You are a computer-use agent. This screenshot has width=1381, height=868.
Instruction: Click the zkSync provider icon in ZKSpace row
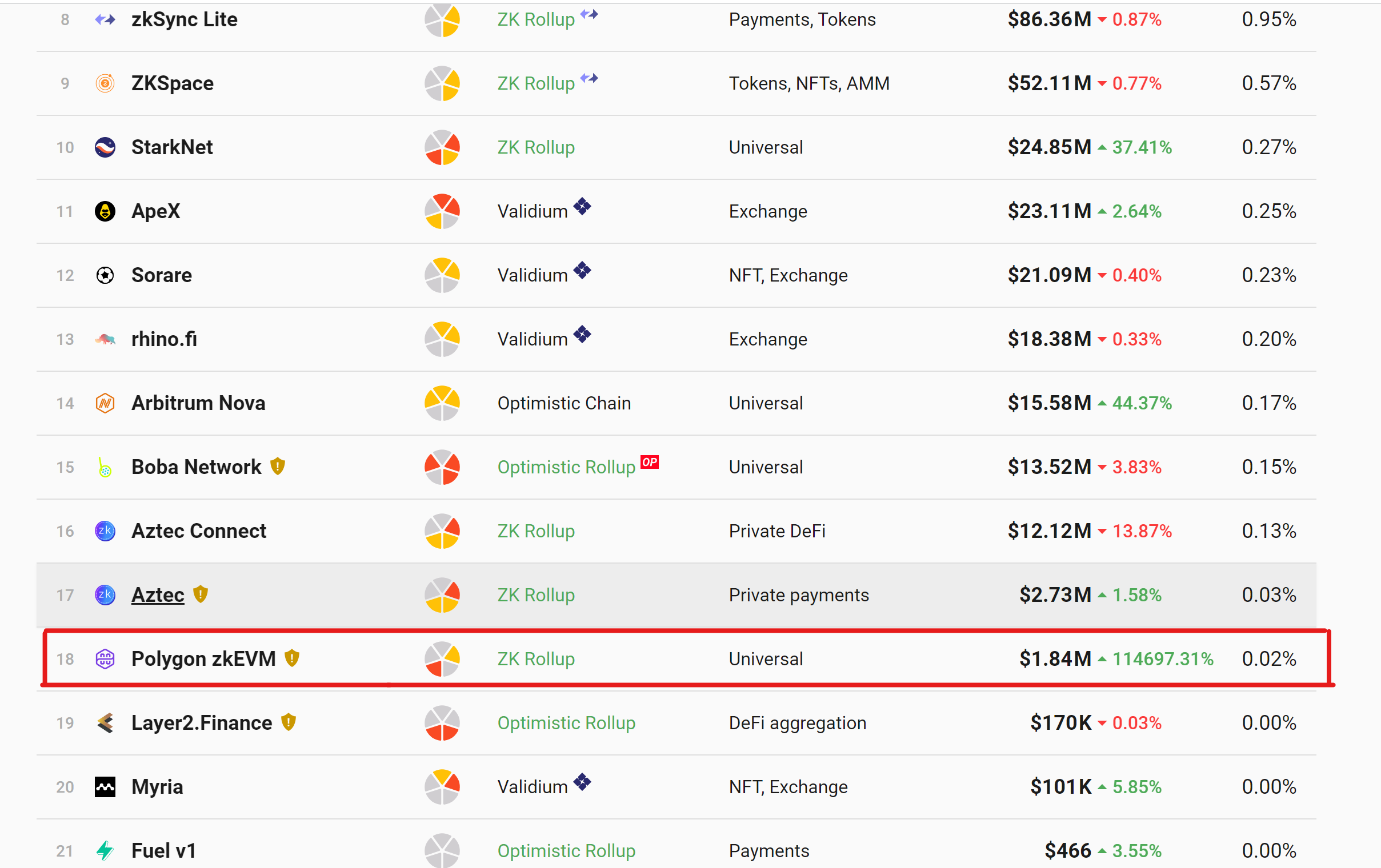(x=589, y=79)
